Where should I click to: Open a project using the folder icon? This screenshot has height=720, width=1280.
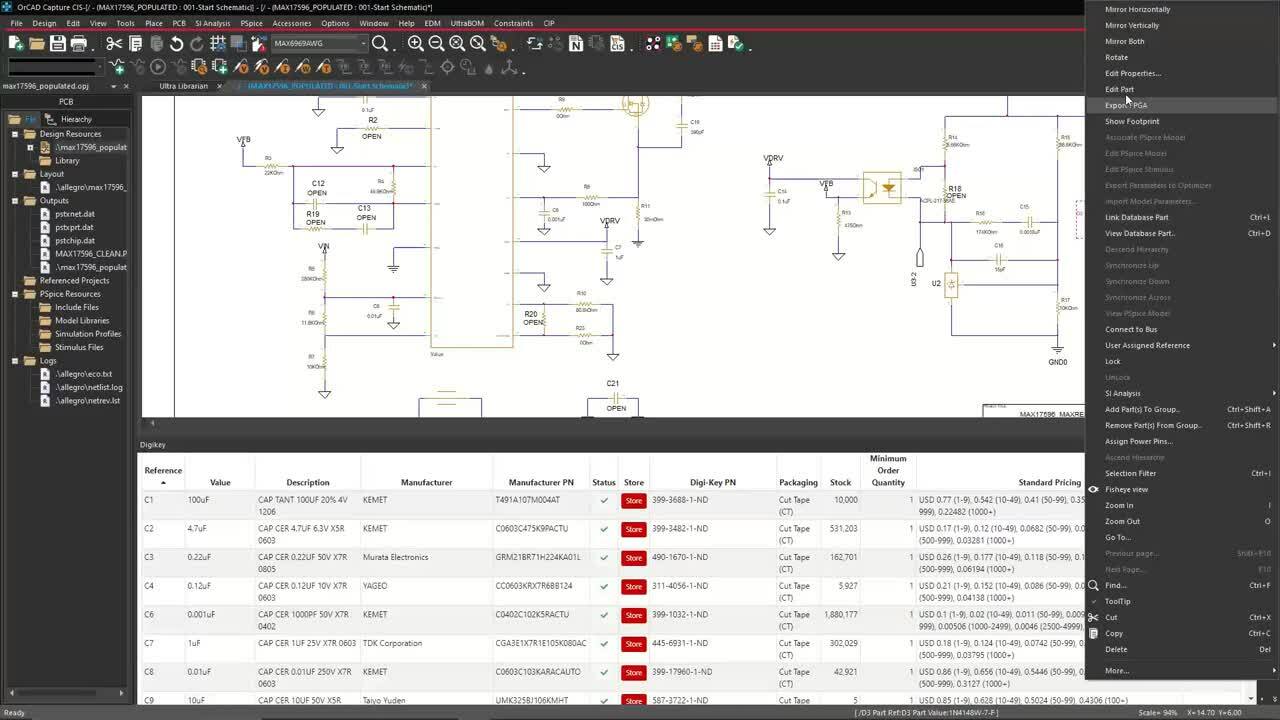coord(37,43)
